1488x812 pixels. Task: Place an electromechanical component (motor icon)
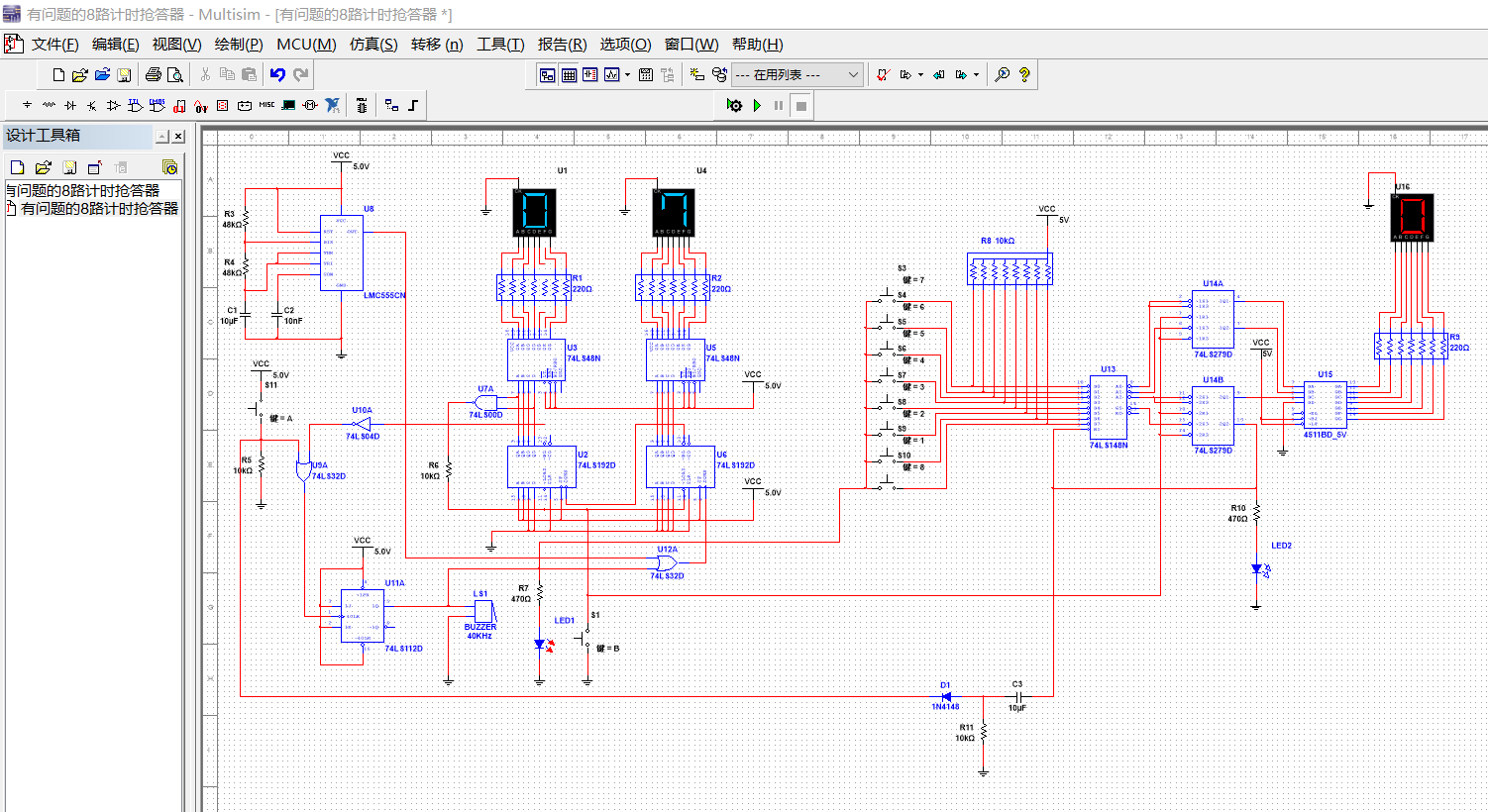coord(310,105)
